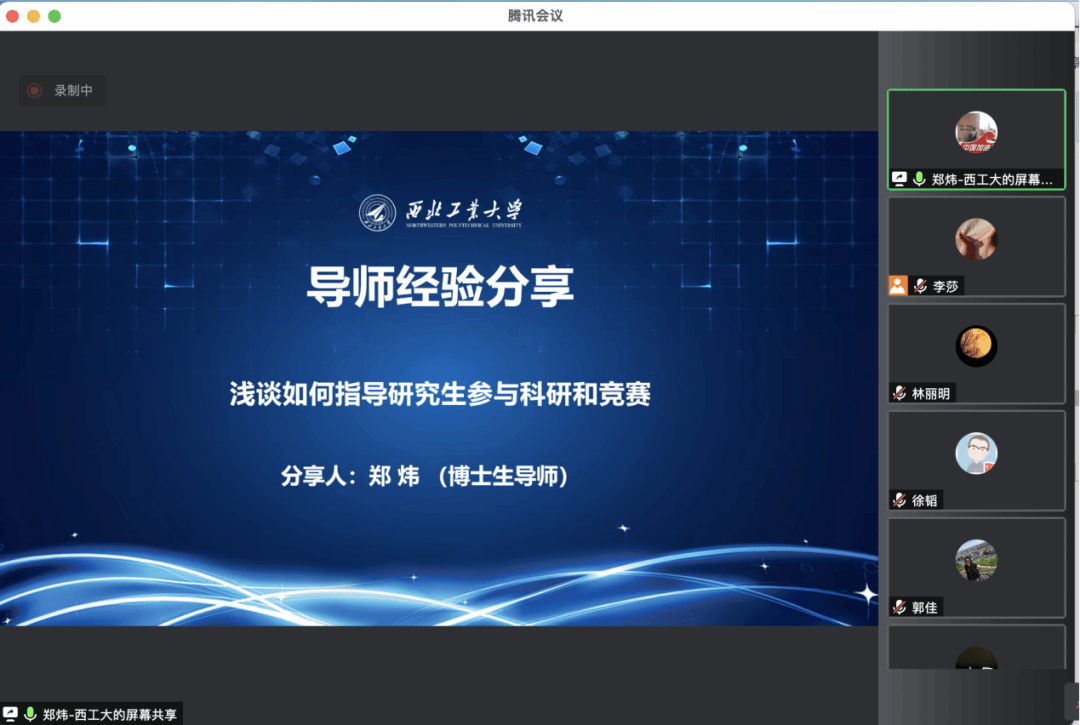Select 徐韬's cartoon avatar thumbnail
1080x725 pixels.
pos(976,453)
